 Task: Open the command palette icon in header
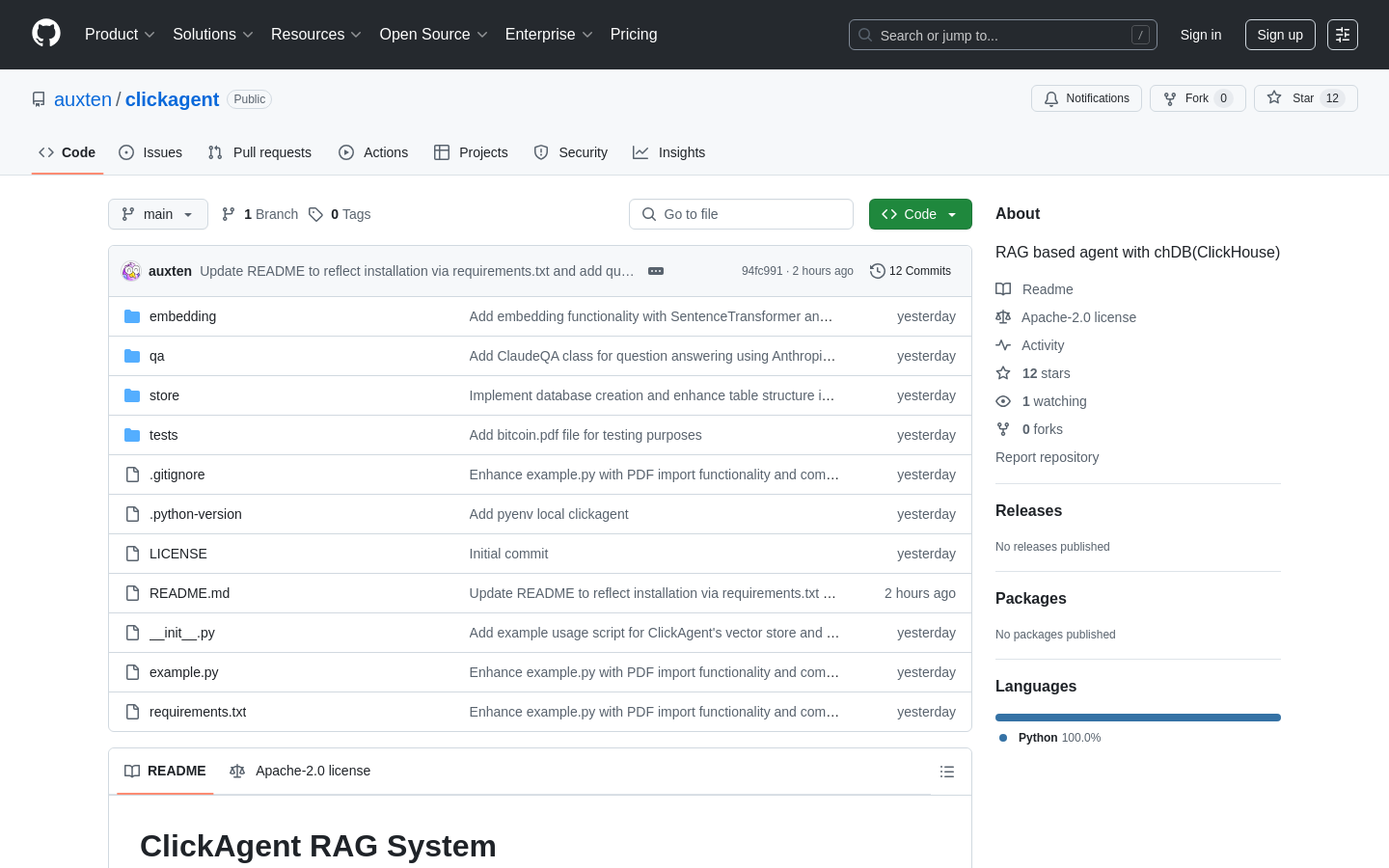point(1343,35)
